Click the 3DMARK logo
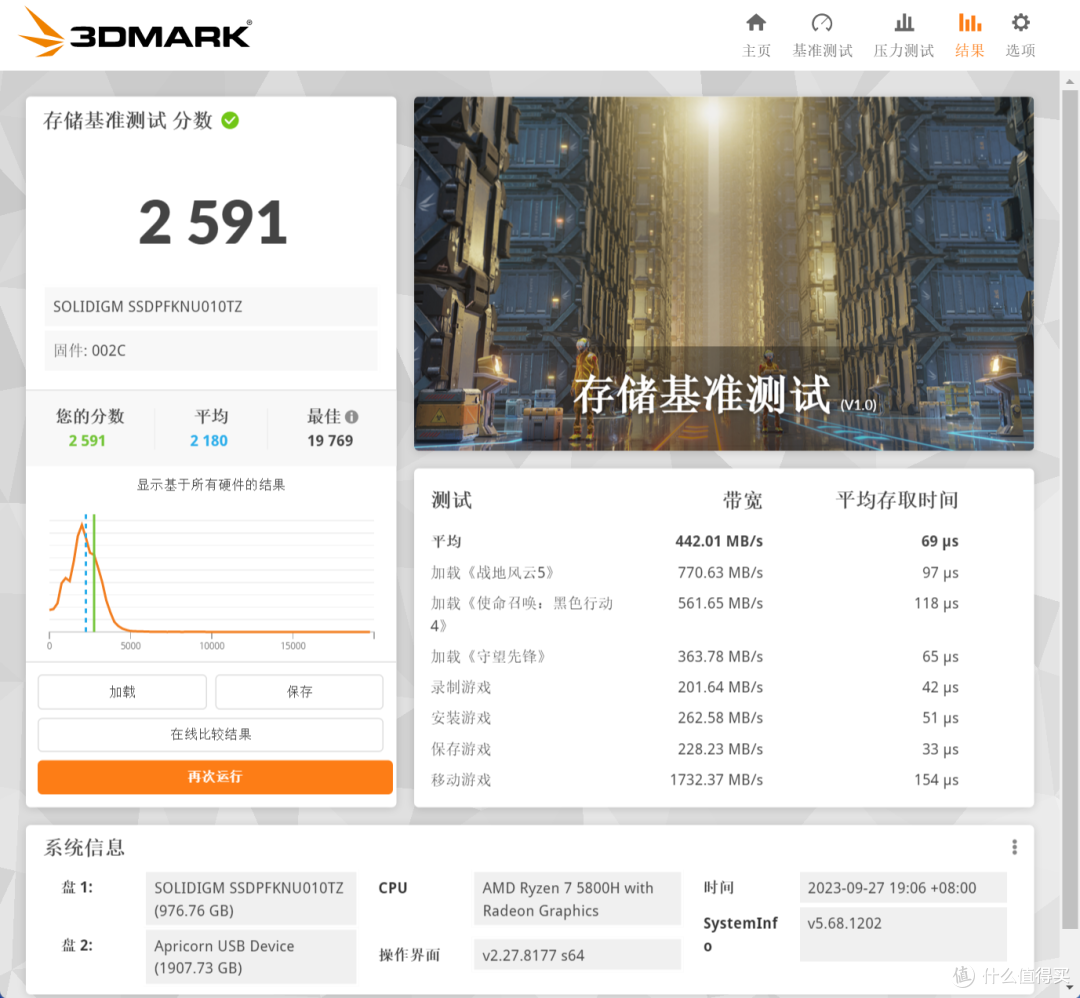 135,34
